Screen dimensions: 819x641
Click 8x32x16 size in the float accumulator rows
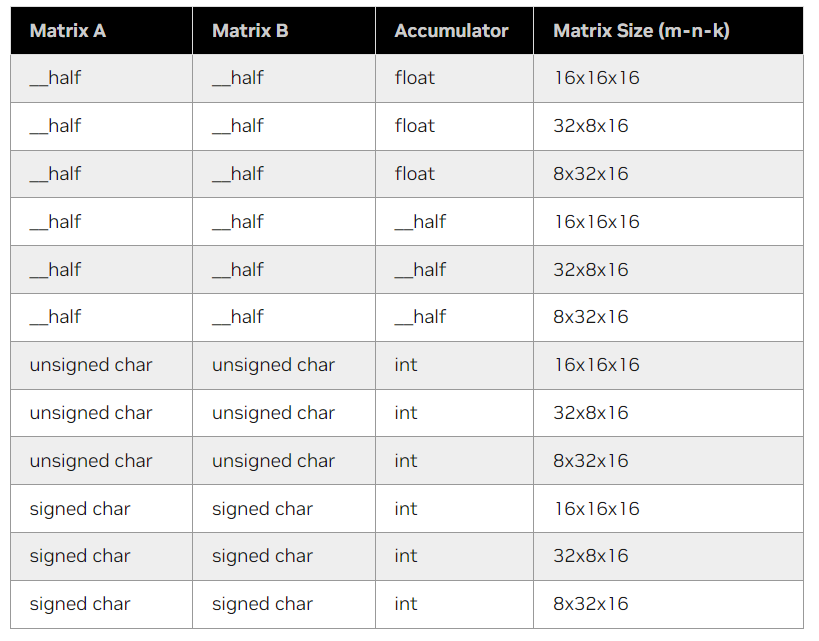tap(591, 174)
